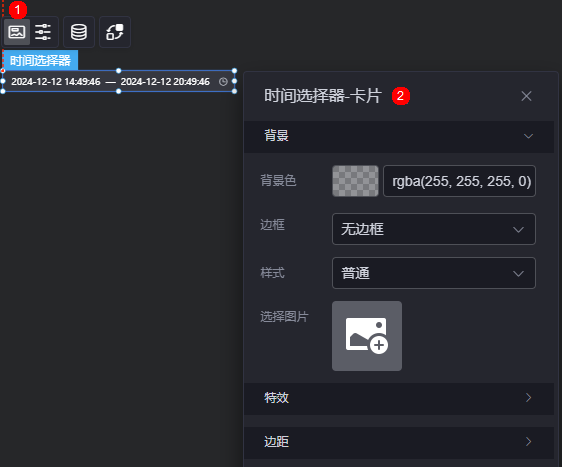Viewport: 562px width, 467px height.
Task: Collapse the 背景 section
Action: (399, 137)
